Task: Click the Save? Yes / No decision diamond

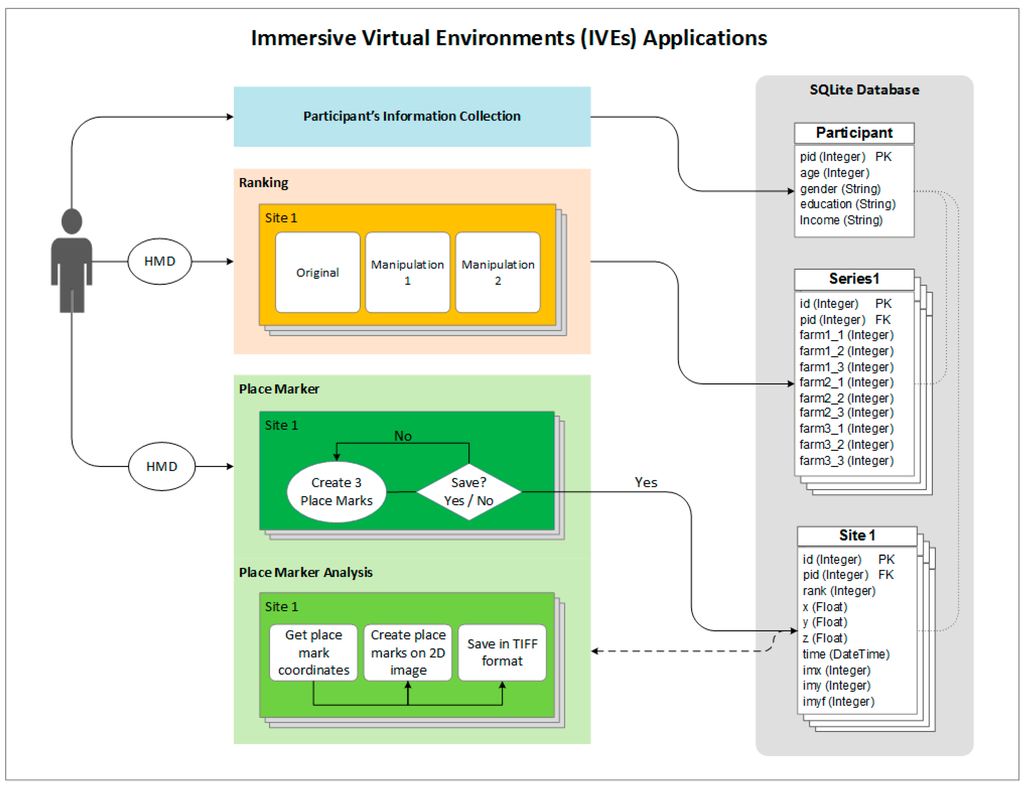Action: (x=469, y=491)
